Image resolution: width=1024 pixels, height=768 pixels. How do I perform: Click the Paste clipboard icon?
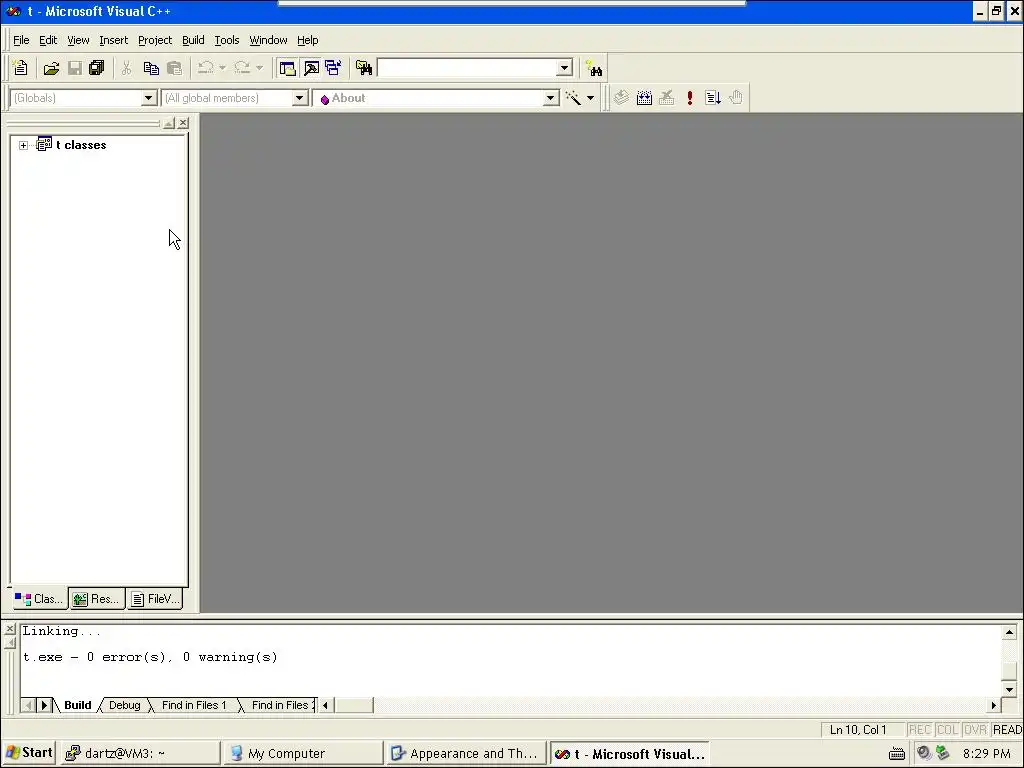[174, 68]
